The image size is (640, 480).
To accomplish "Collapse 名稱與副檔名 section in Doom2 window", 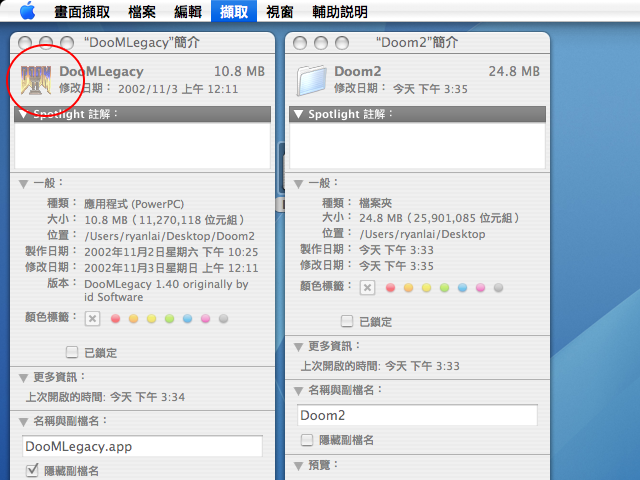I will point(298,391).
